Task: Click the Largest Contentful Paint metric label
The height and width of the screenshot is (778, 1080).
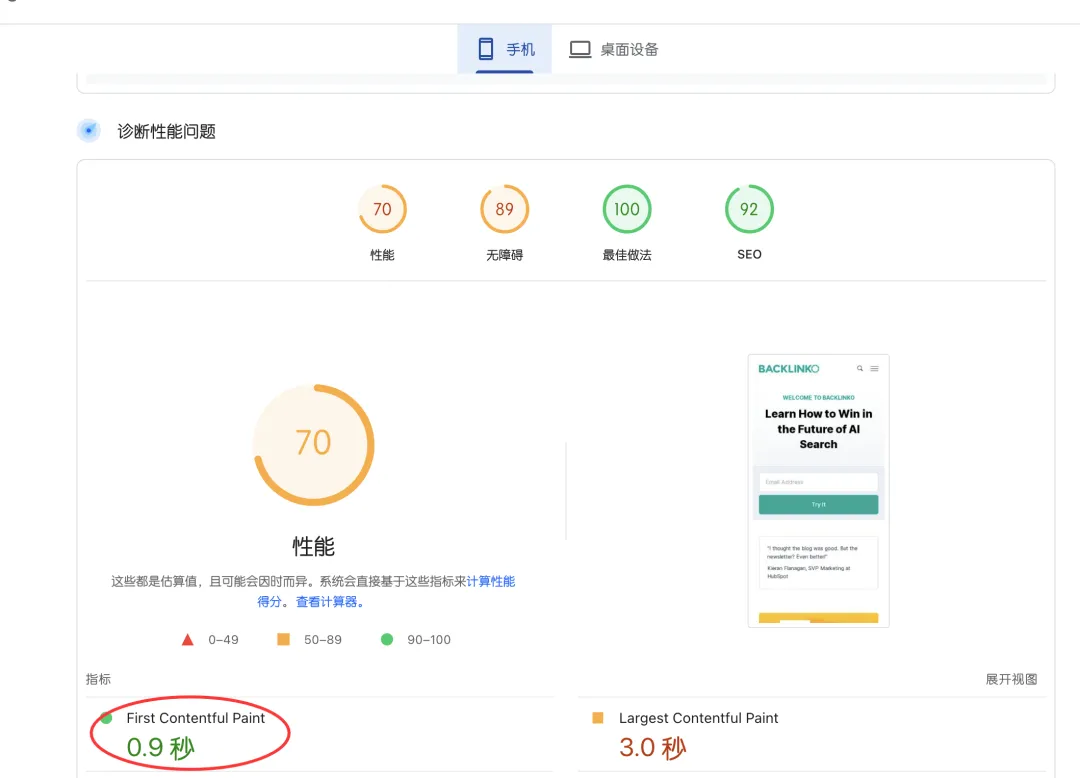Action: pos(698,718)
